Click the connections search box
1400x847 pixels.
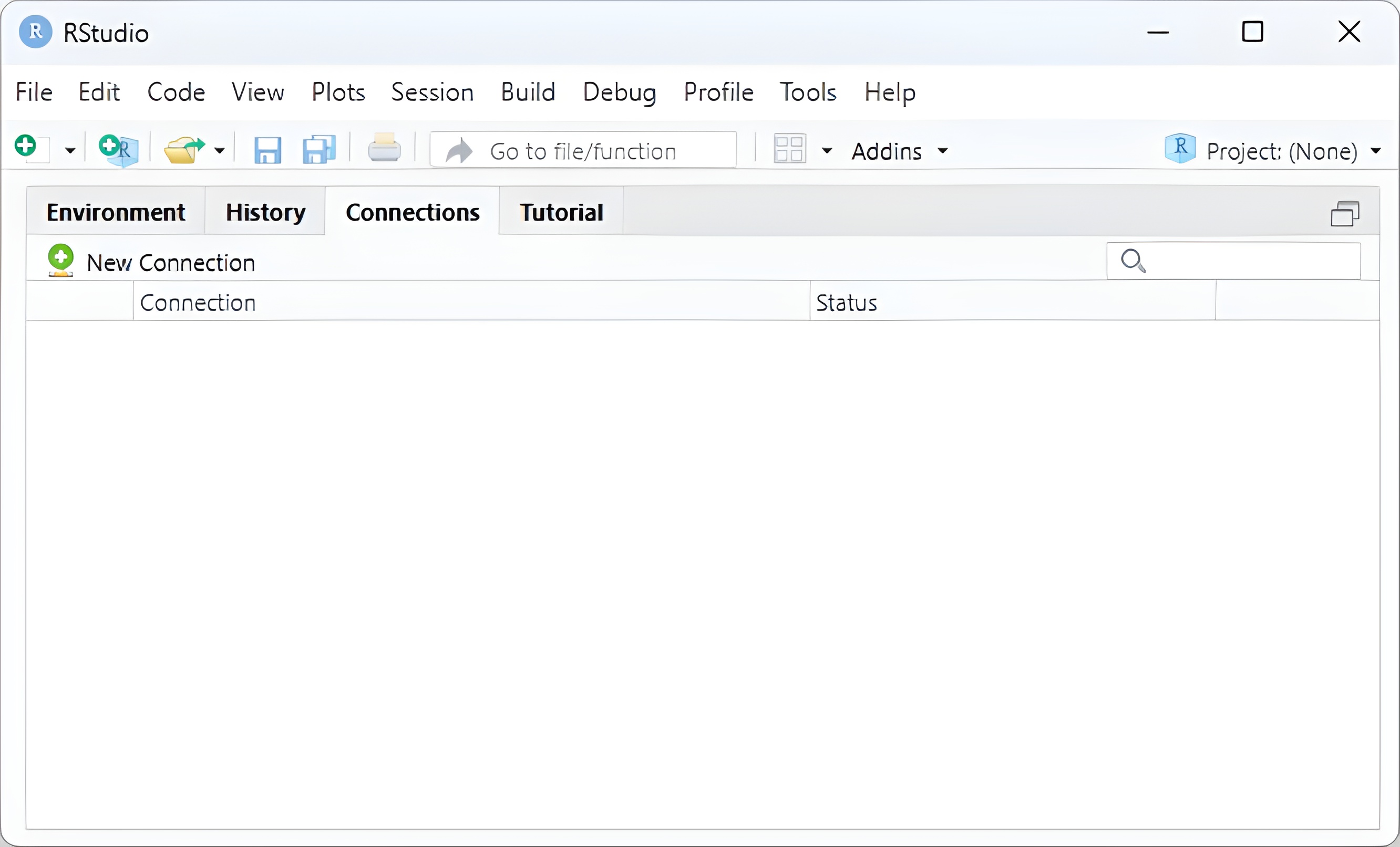tap(1250, 261)
